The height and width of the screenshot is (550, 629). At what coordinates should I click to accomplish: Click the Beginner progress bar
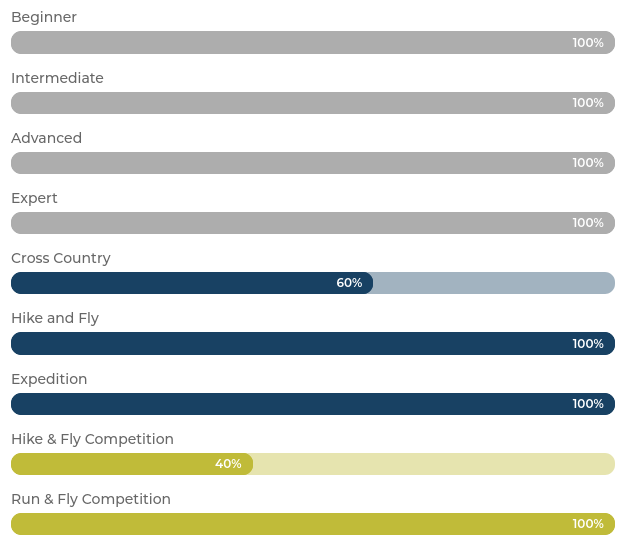312,42
